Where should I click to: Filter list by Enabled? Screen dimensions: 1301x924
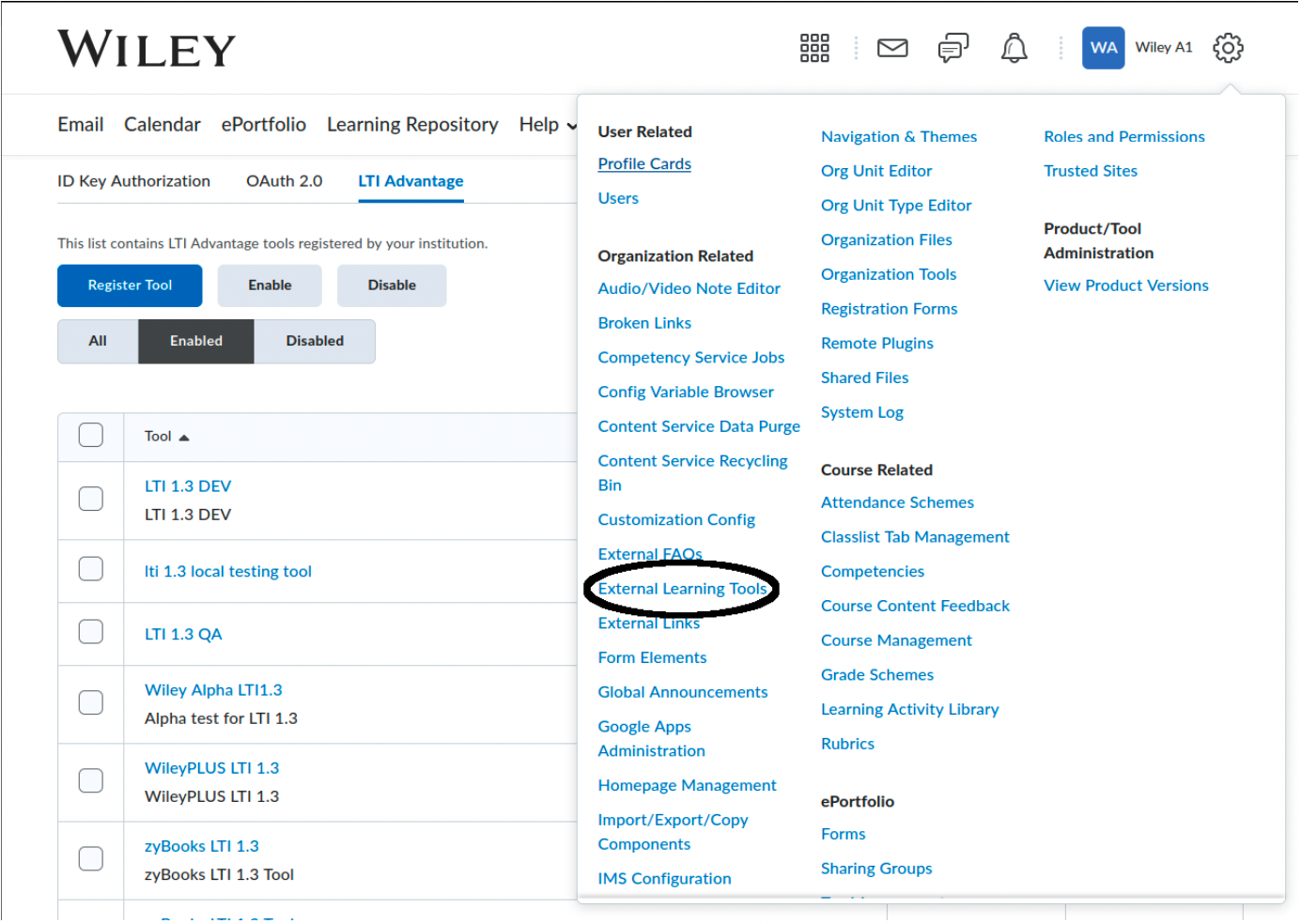point(196,341)
